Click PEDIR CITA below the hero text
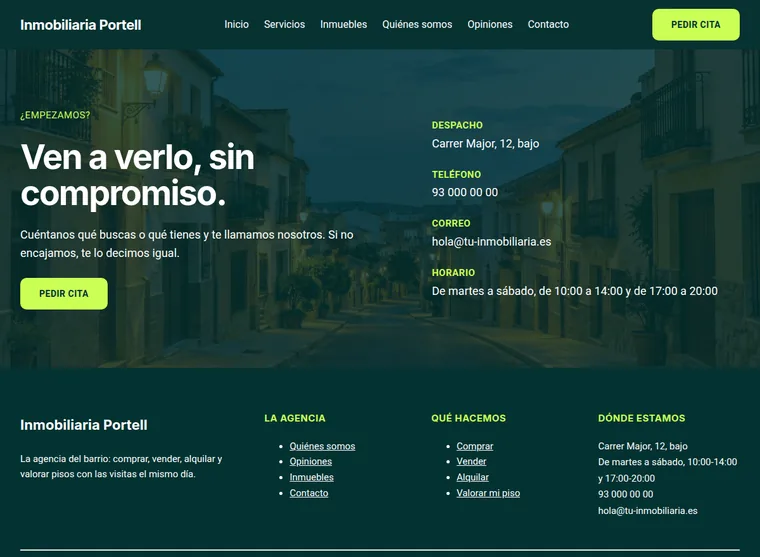This screenshot has width=760, height=557. pos(64,294)
